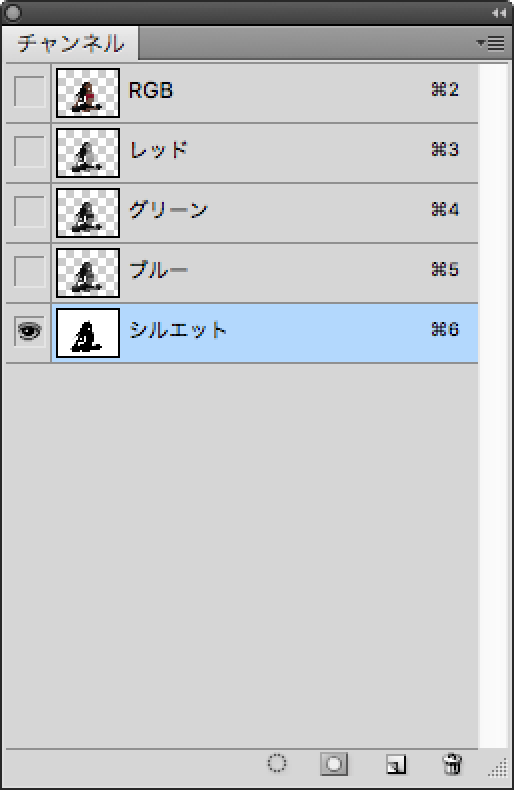Create new channel icon
This screenshot has width=514, height=790.
(396, 764)
